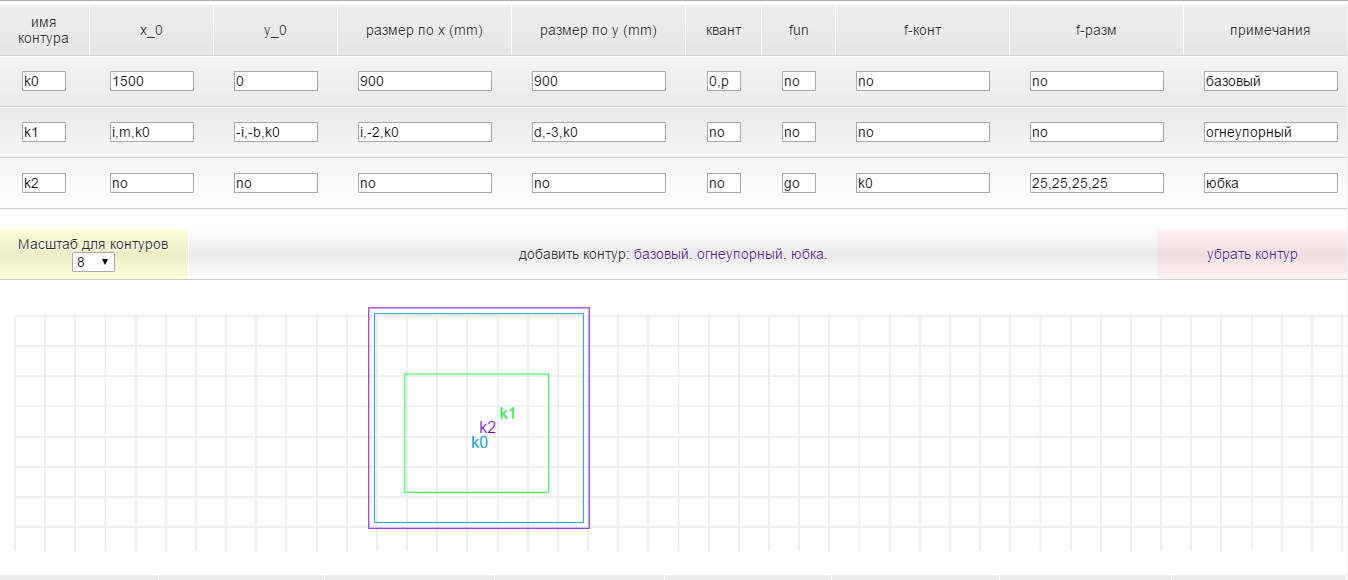
Task: Click the размер по y (mm) header
Action: [599, 30]
